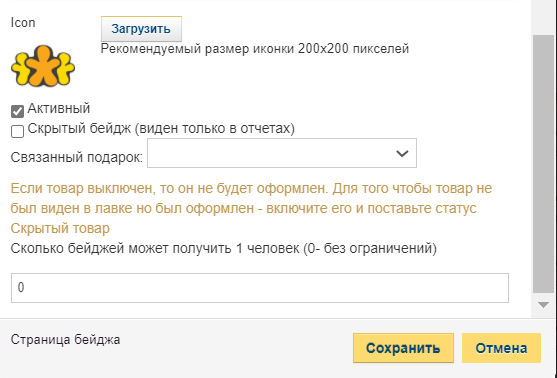Select the orange-yellow people badge icon
557x378 pixels.
point(43,66)
